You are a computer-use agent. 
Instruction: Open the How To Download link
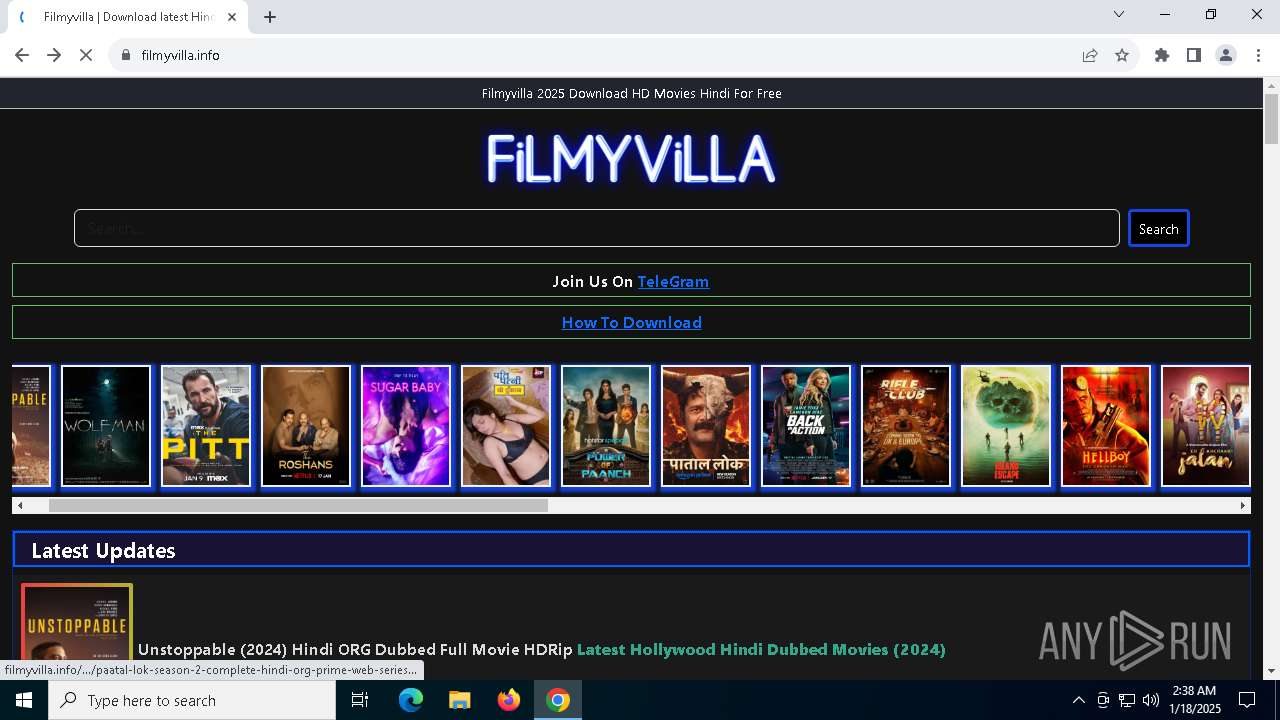click(x=632, y=322)
